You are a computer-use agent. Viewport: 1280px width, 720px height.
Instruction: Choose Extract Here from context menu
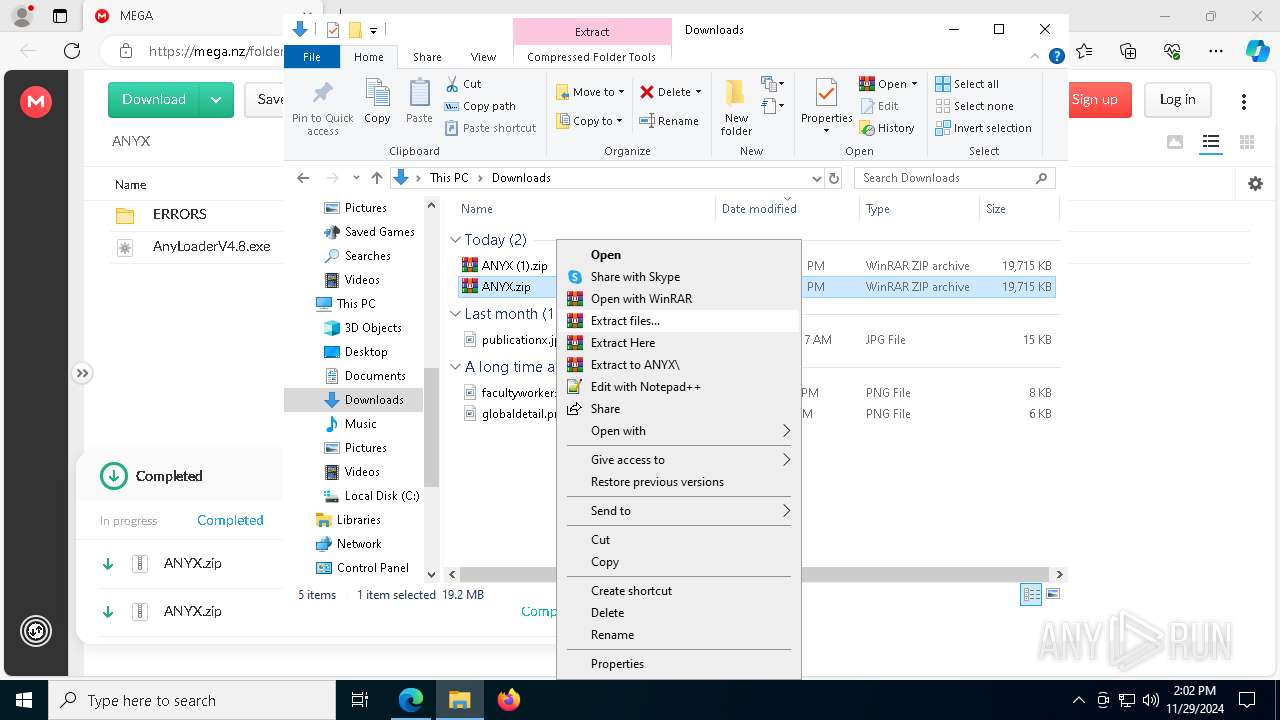678,343
